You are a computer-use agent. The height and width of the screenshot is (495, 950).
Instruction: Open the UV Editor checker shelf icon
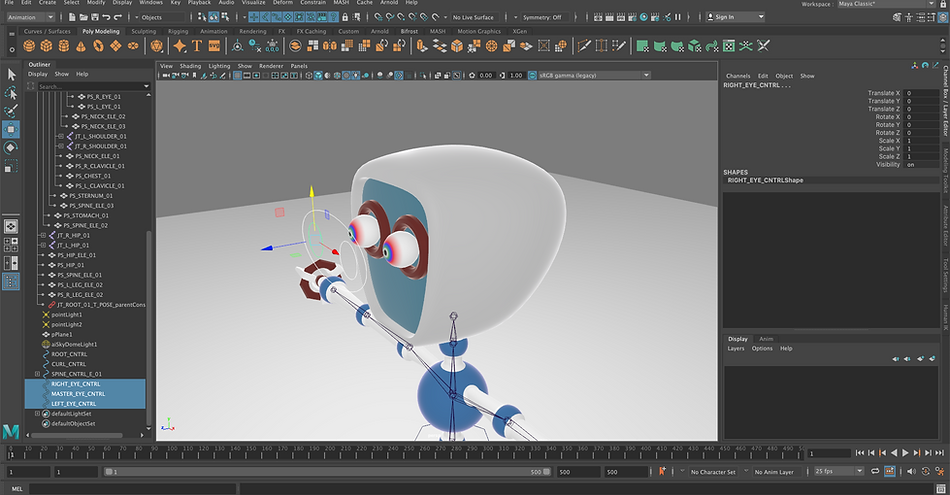coord(729,46)
